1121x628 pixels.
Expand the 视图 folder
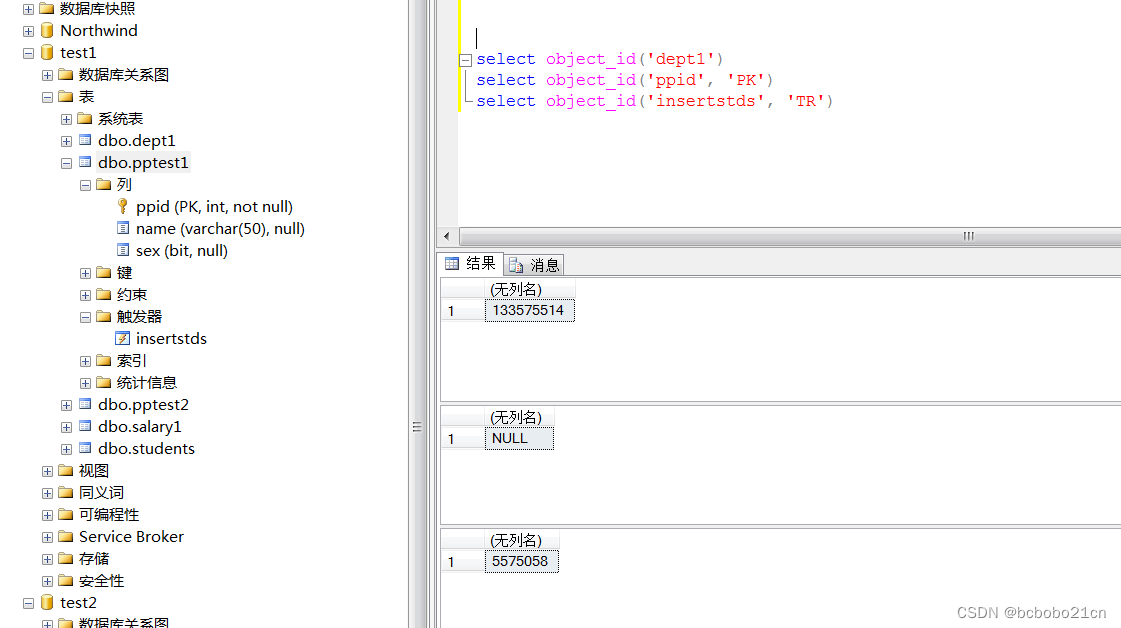click(x=47, y=470)
